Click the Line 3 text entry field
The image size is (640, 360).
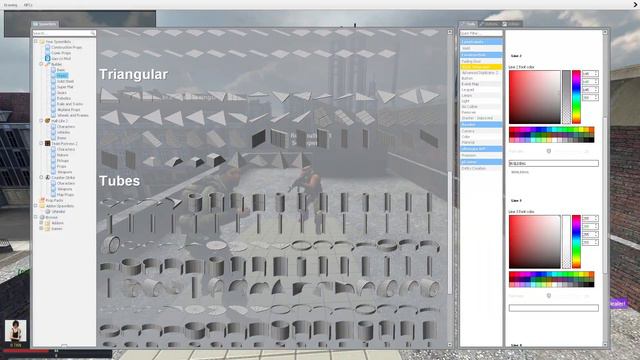tap(553, 308)
